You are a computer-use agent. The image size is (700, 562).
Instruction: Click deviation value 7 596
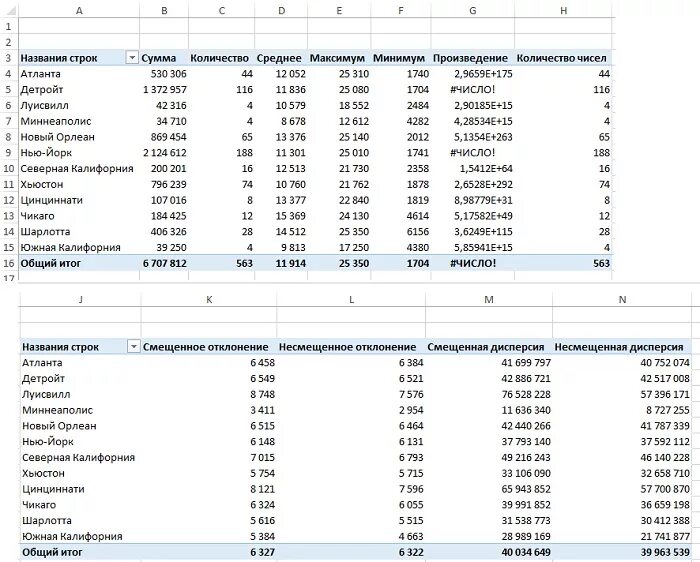coord(411,489)
